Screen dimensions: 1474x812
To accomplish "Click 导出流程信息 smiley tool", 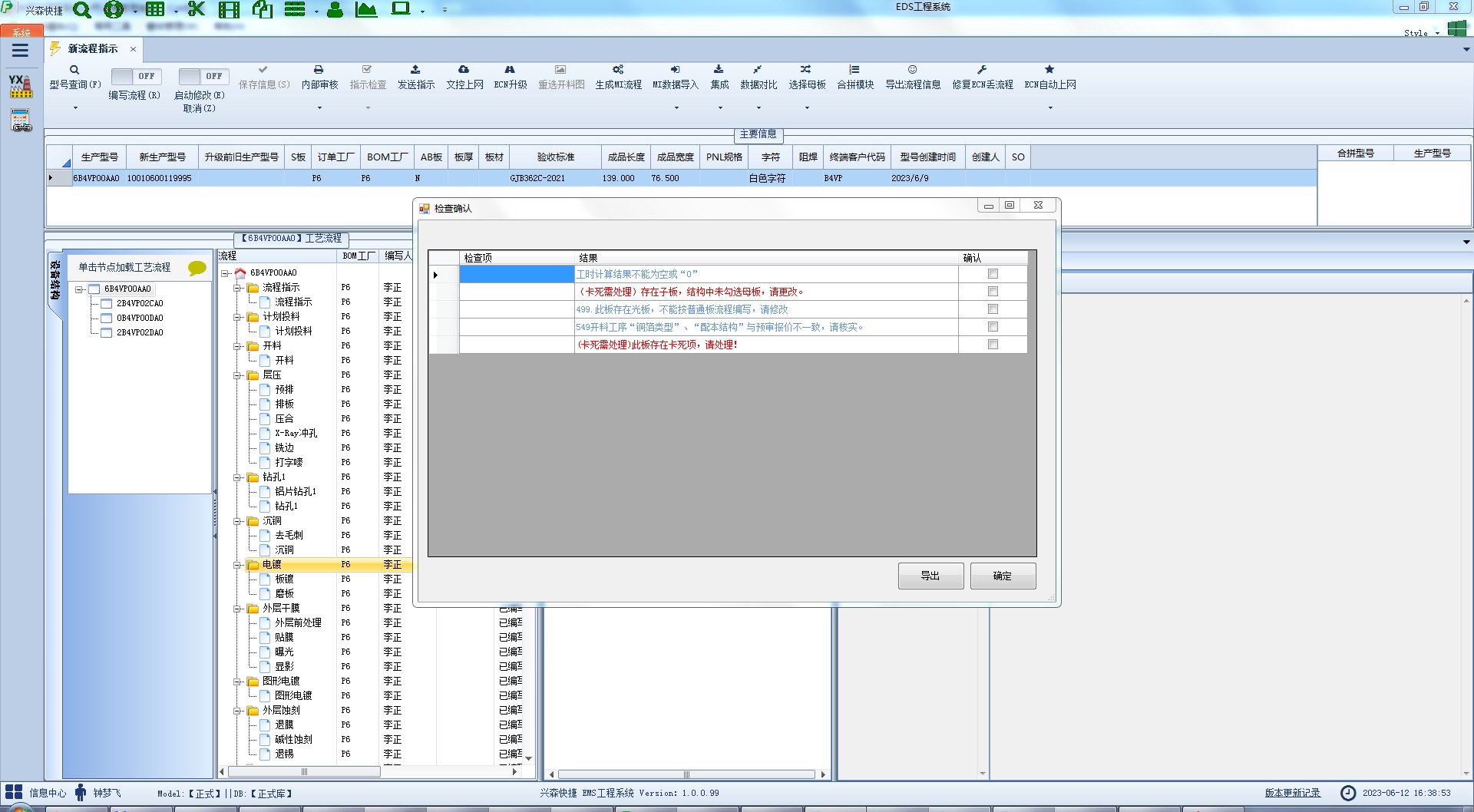I will tap(913, 78).
